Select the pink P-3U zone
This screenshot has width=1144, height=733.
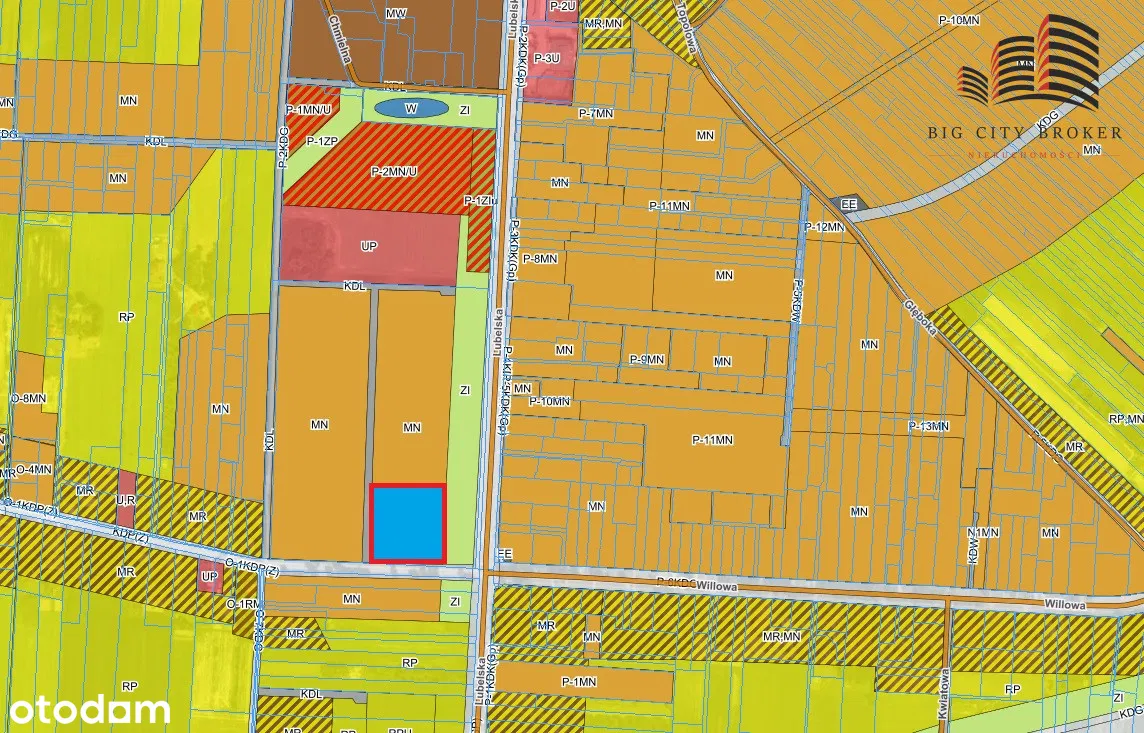point(548,62)
